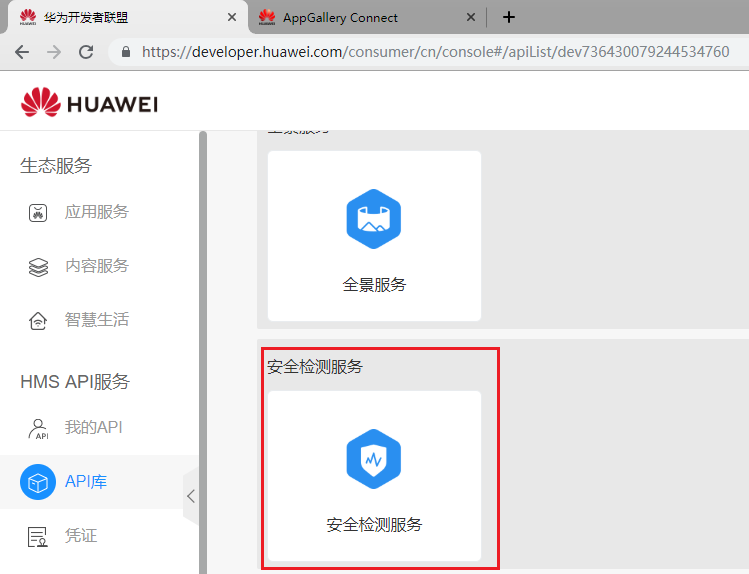Click the URL address bar
749x574 pixels.
coord(435,52)
